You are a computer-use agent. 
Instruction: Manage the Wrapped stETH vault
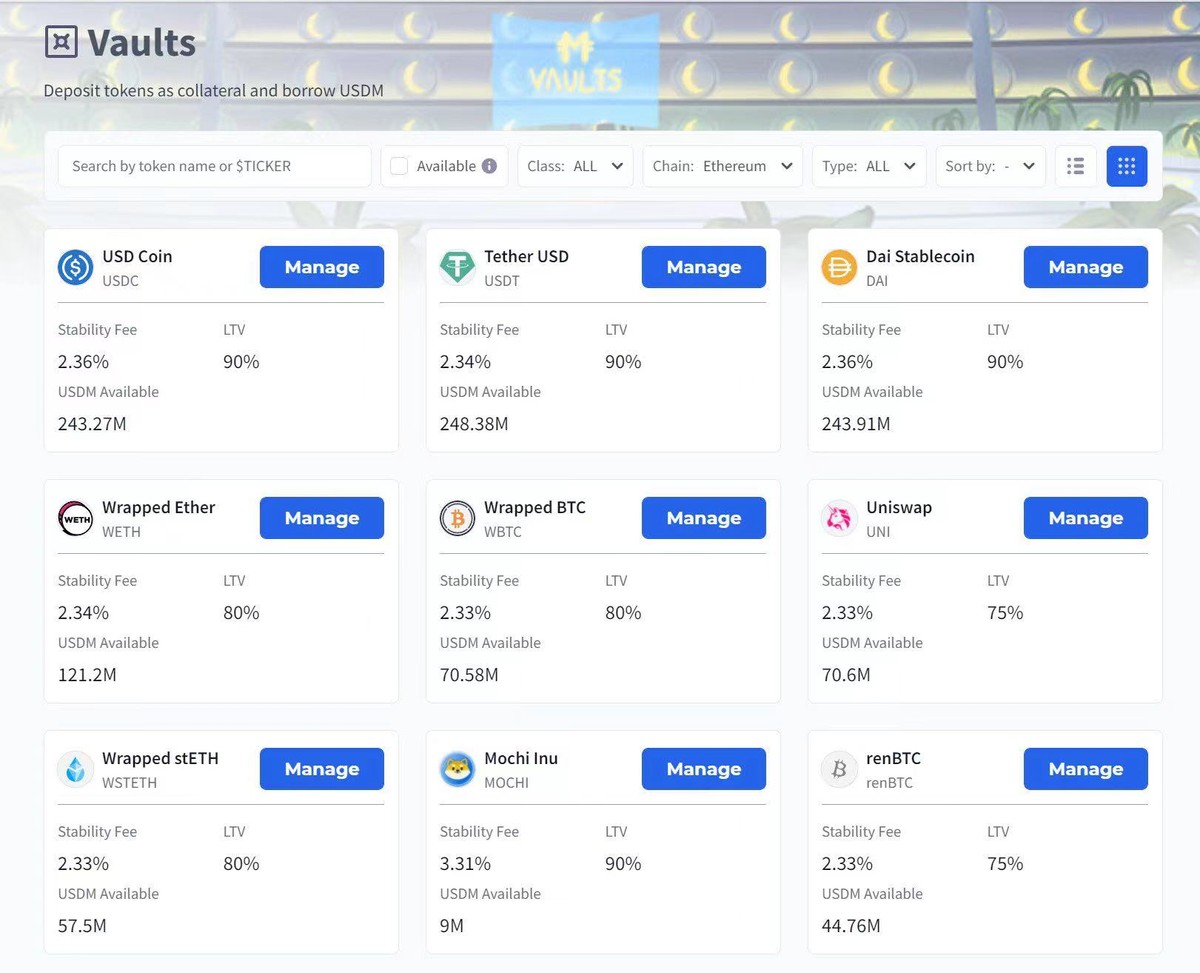point(321,769)
